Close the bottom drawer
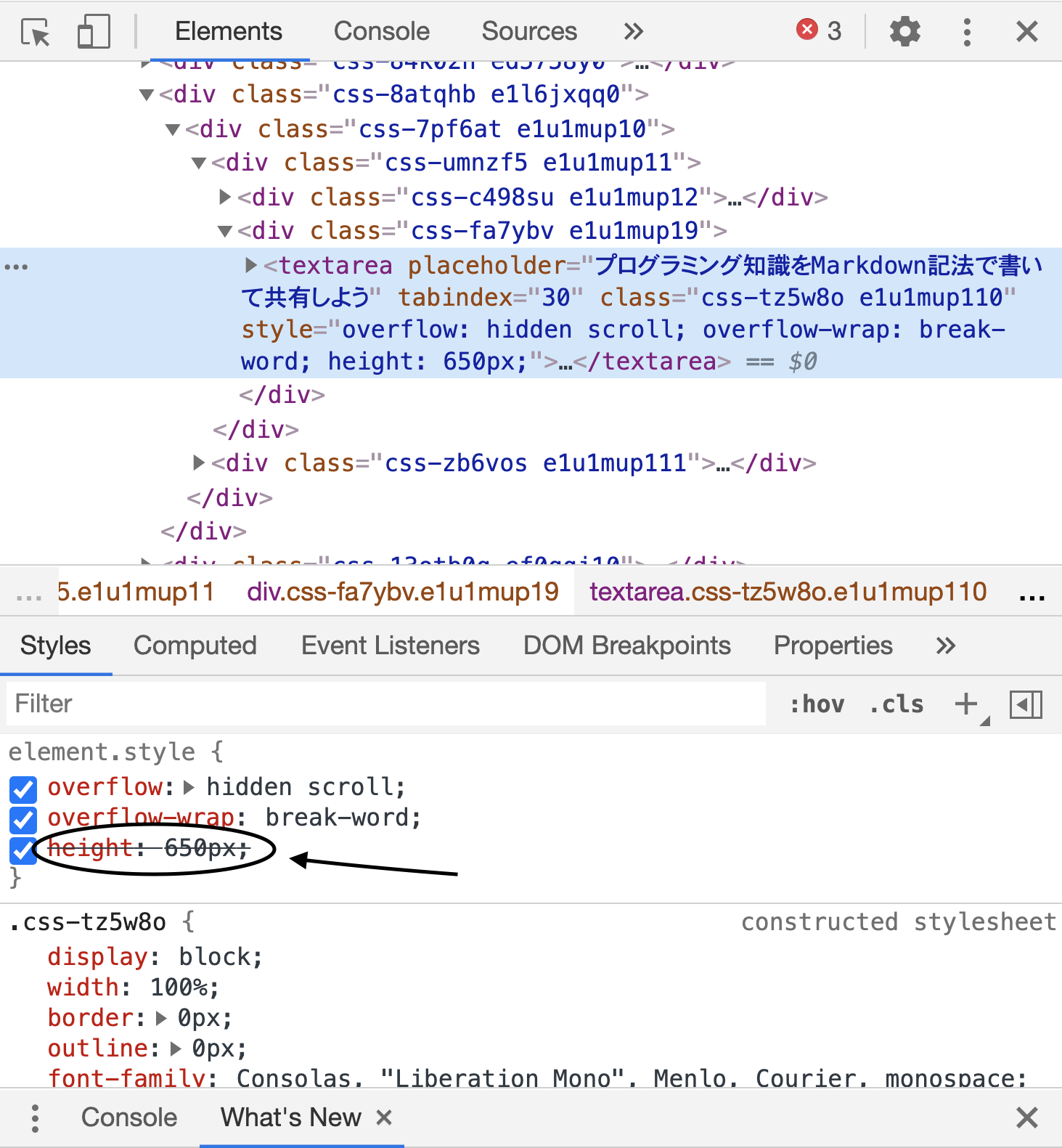This screenshot has width=1062, height=1148. pos(1027,1118)
